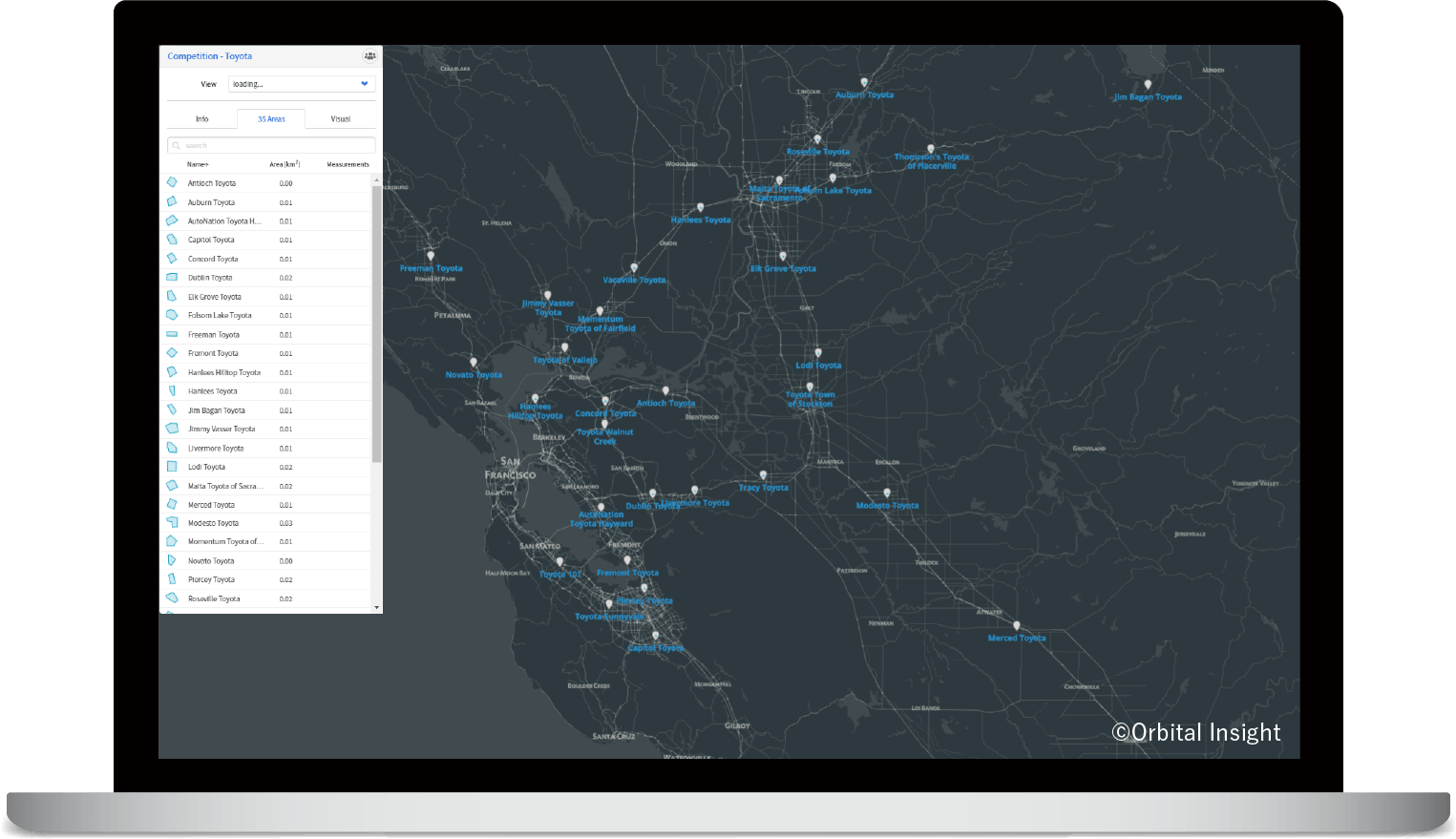Select 'Piercey Toyota' name in the list
This screenshot has width=1456, height=839.
pos(211,579)
